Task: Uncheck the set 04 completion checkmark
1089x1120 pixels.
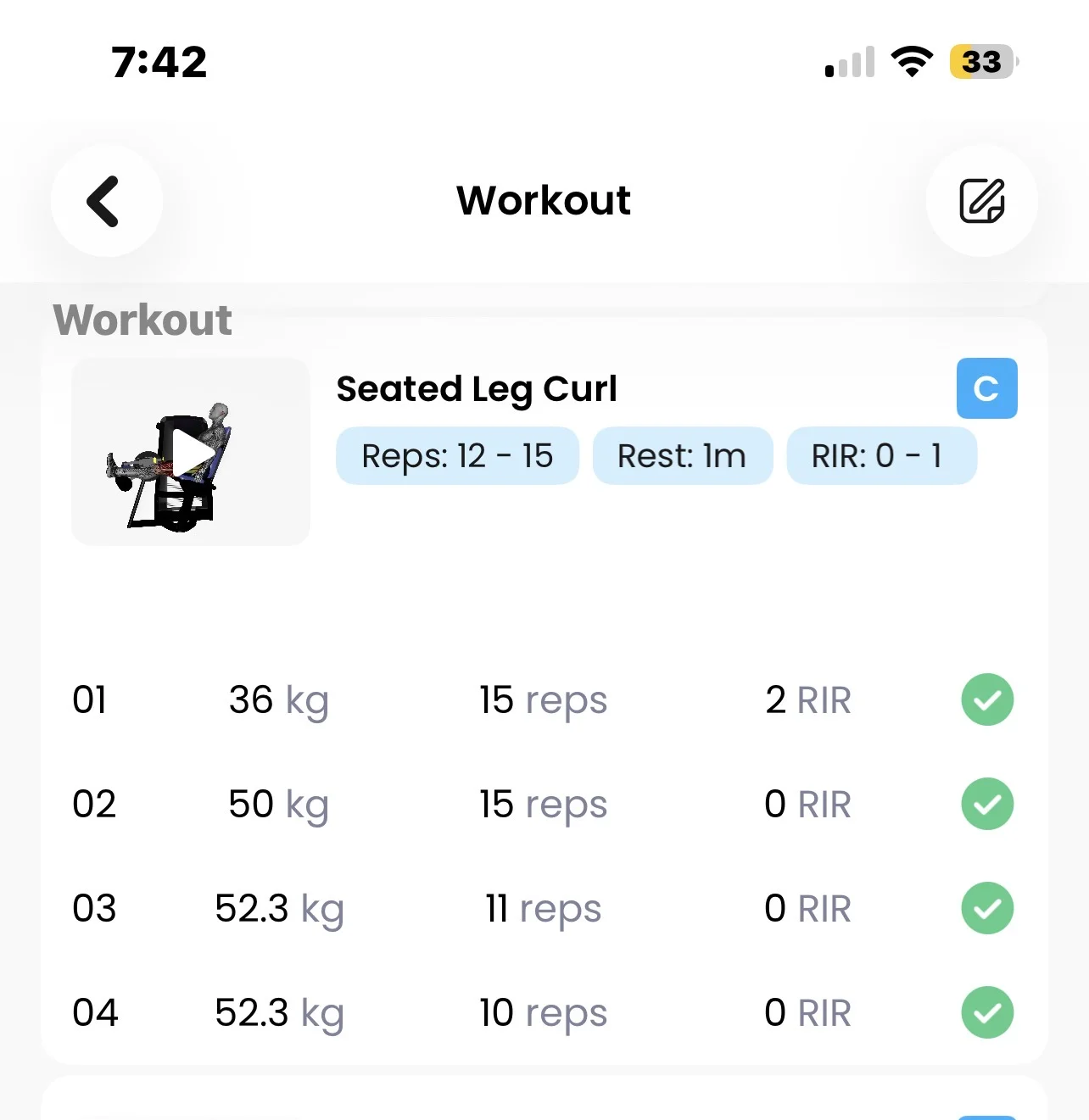Action: [x=986, y=1012]
